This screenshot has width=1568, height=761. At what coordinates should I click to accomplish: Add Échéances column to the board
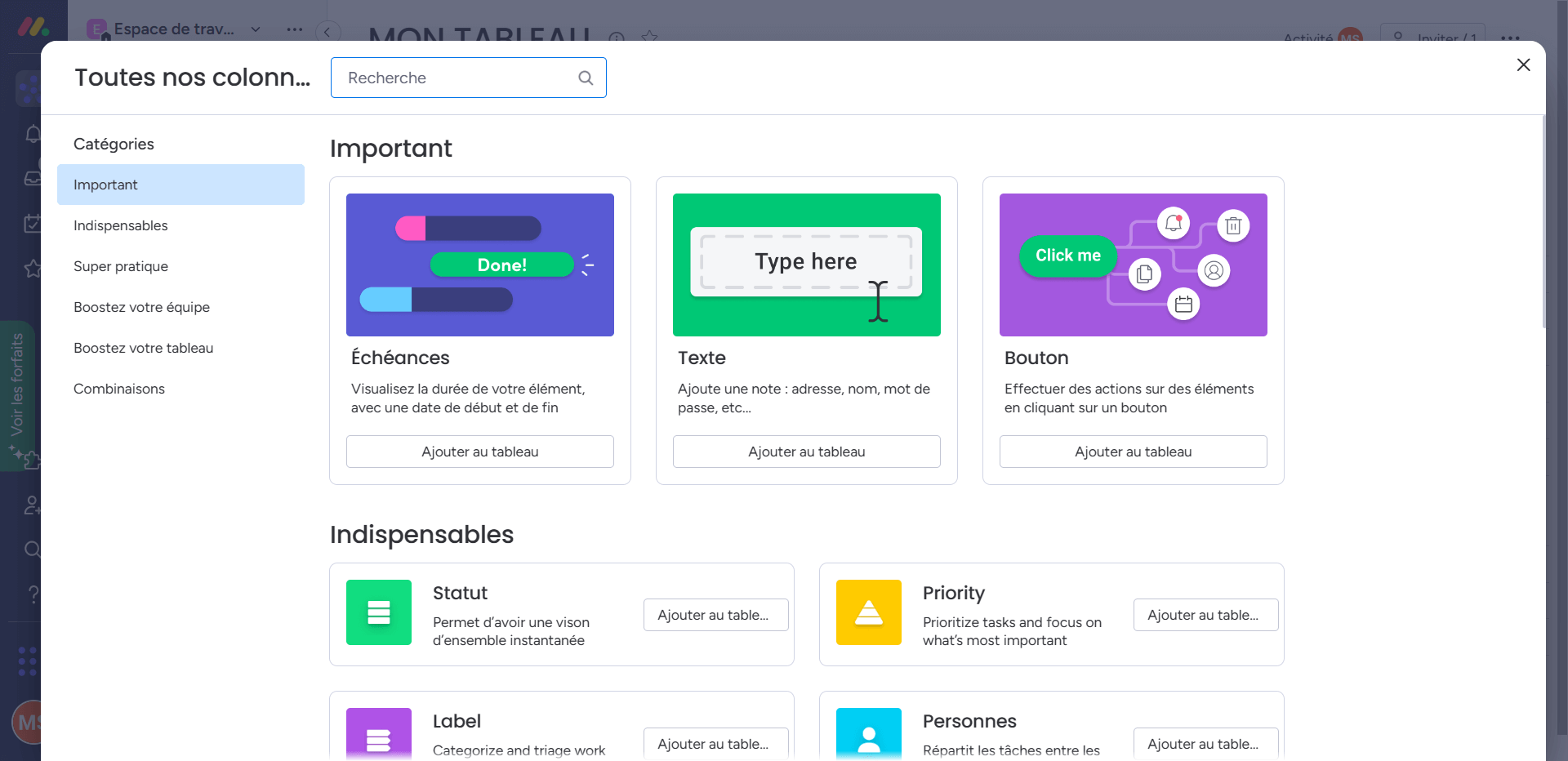pyautogui.click(x=479, y=452)
